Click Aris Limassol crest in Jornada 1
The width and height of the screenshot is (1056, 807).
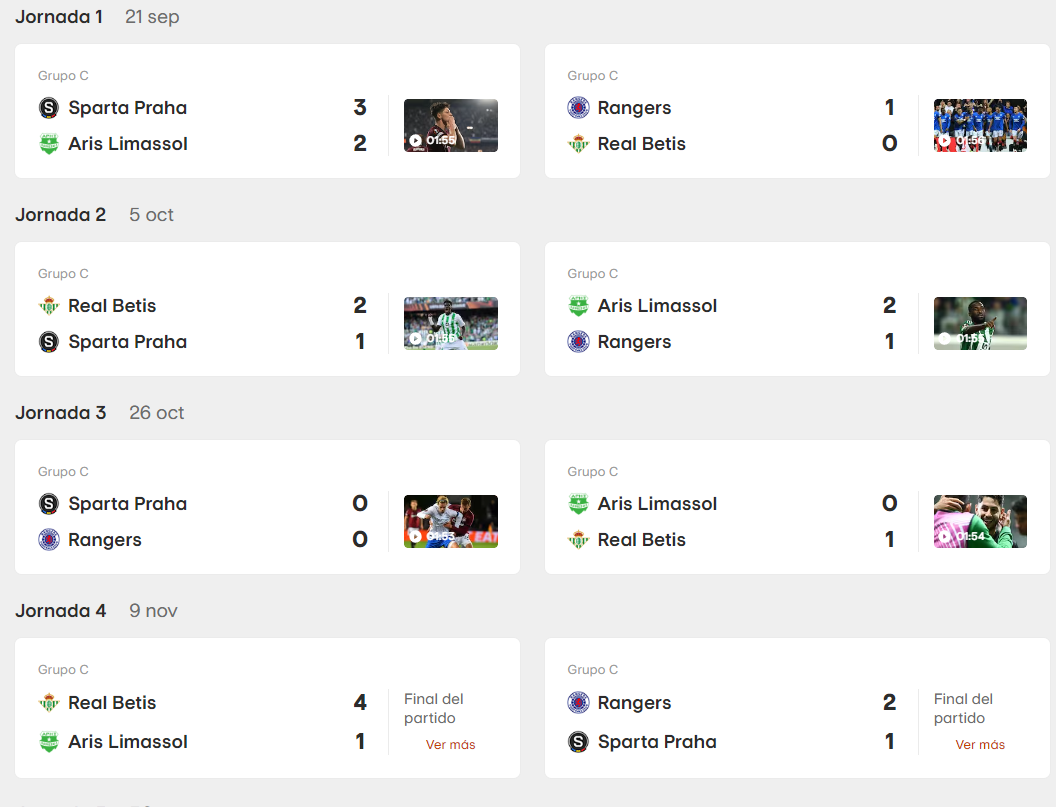pos(48,144)
